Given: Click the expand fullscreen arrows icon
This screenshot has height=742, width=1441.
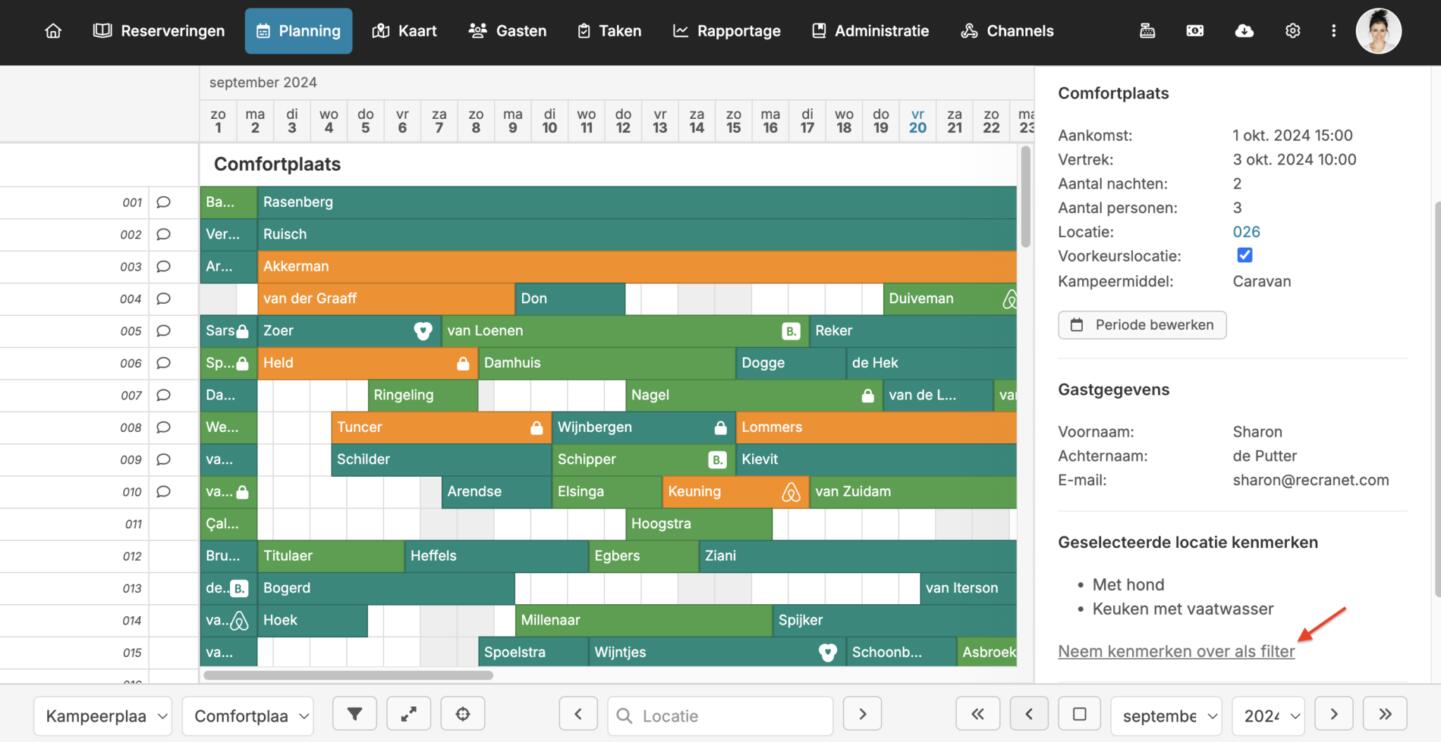Looking at the screenshot, I should pos(409,714).
